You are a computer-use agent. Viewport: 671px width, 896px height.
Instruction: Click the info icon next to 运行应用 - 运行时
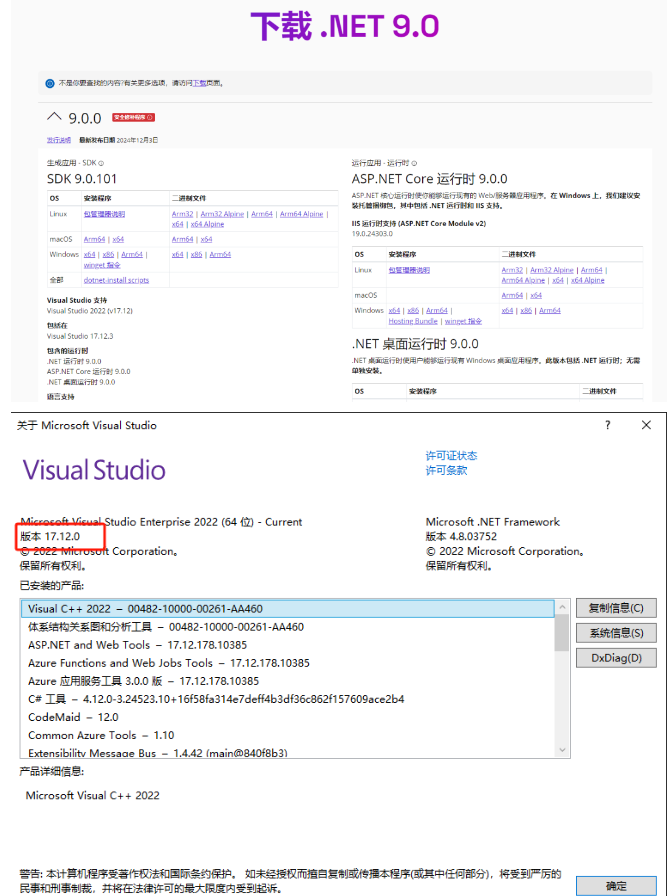tap(414, 163)
